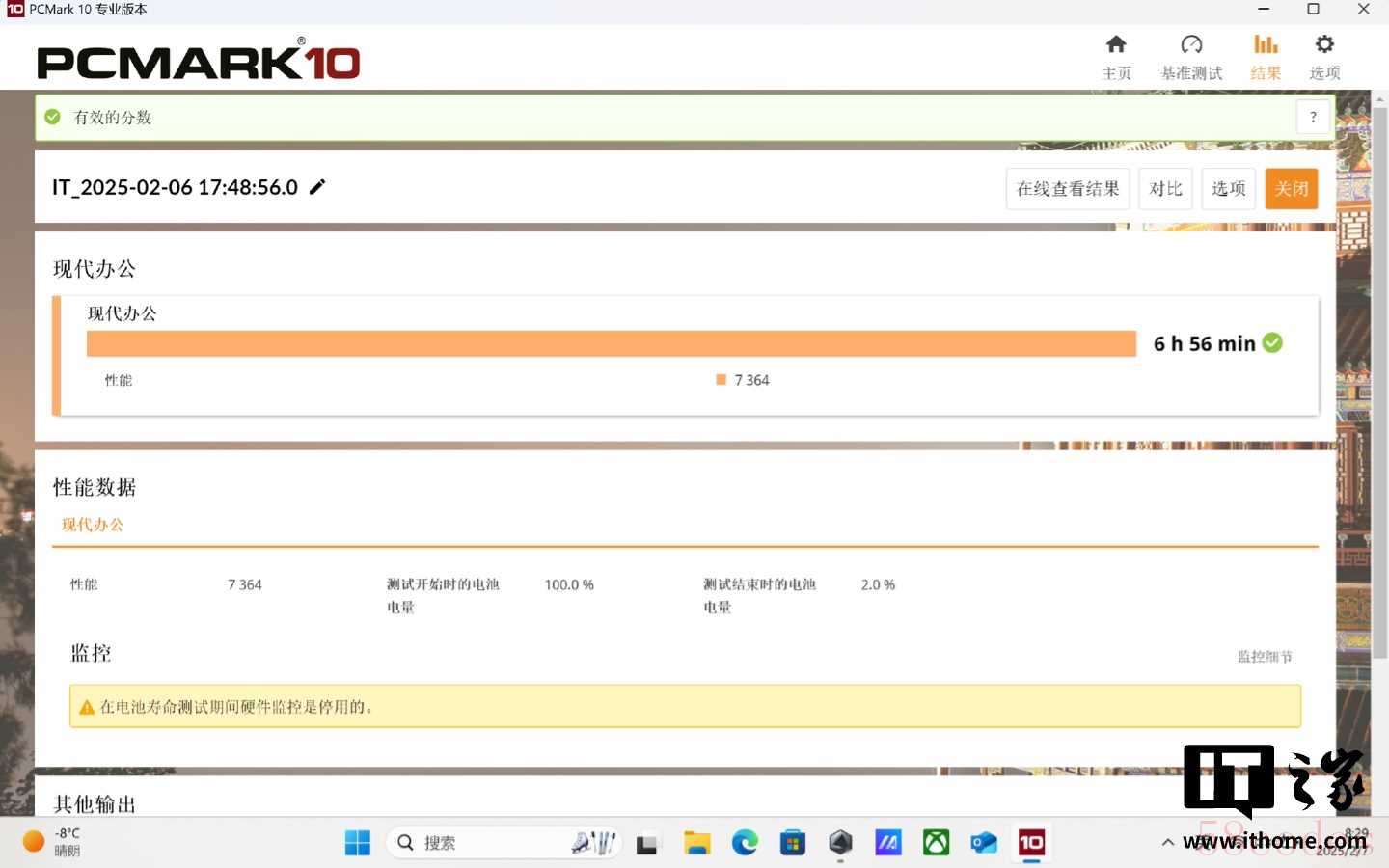Open Microsoft Edge from the taskbar
Image resolution: width=1389 pixels, height=868 pixels.
coord(745,843)
